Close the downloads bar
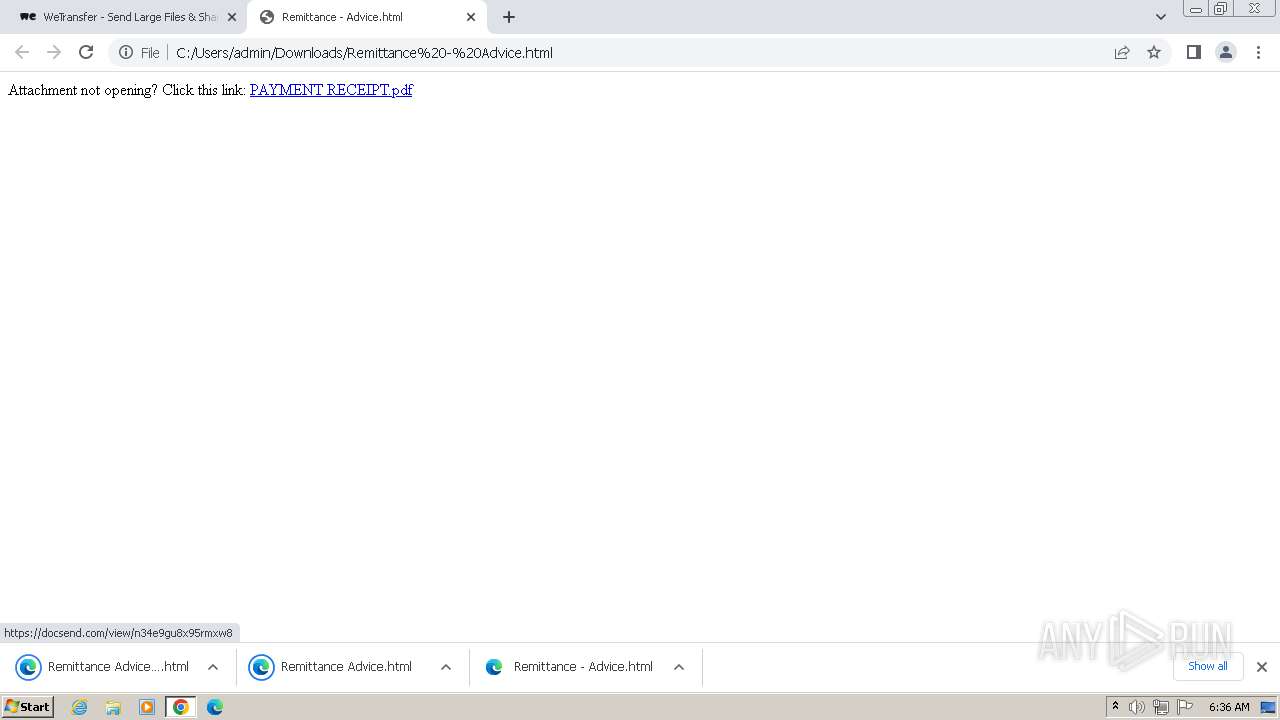Image resolution: width=1280 pixels, height=720 pixels. pos(1262,667)
